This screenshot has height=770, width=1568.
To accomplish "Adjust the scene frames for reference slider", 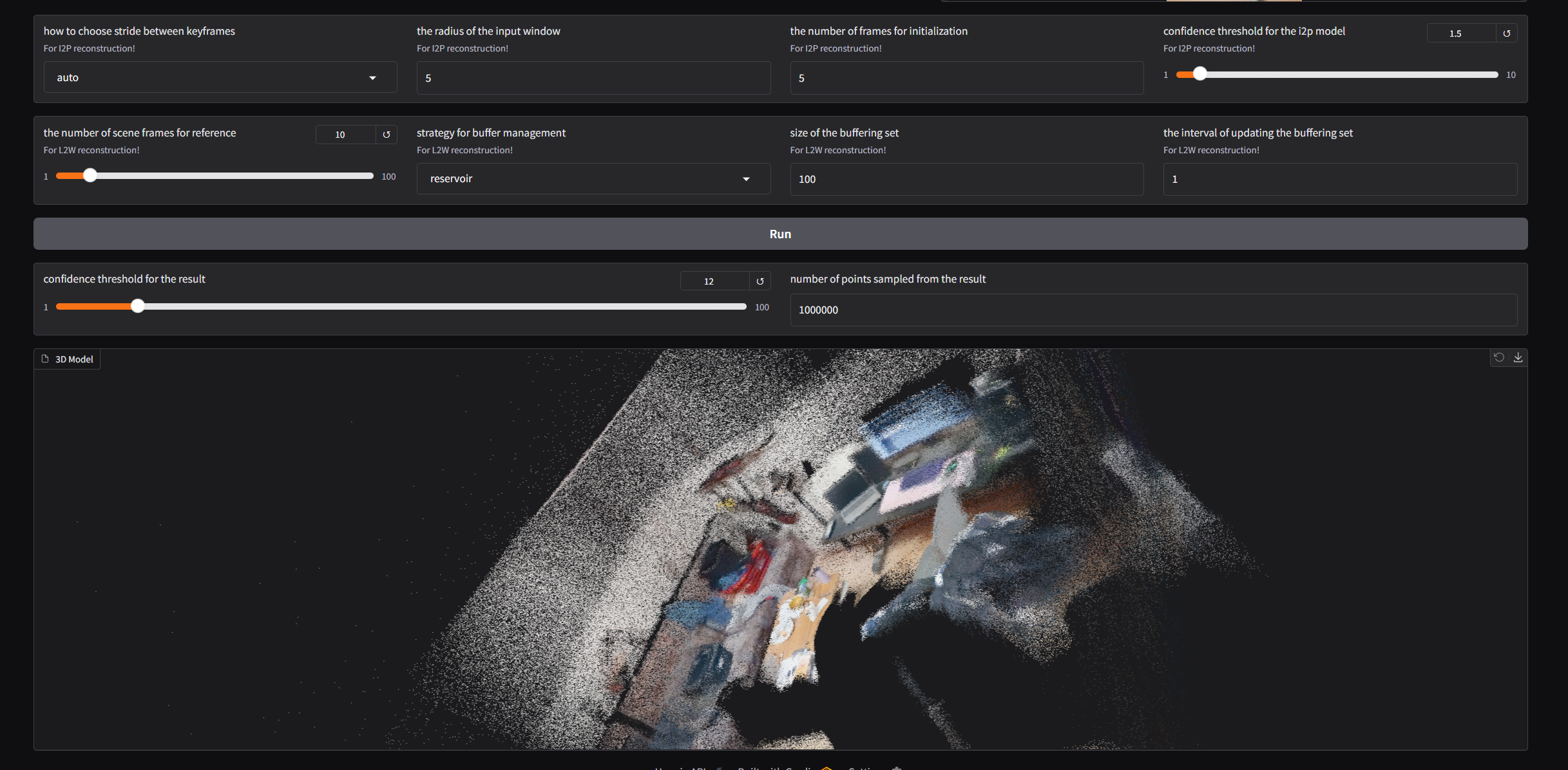I will (215, 176).
